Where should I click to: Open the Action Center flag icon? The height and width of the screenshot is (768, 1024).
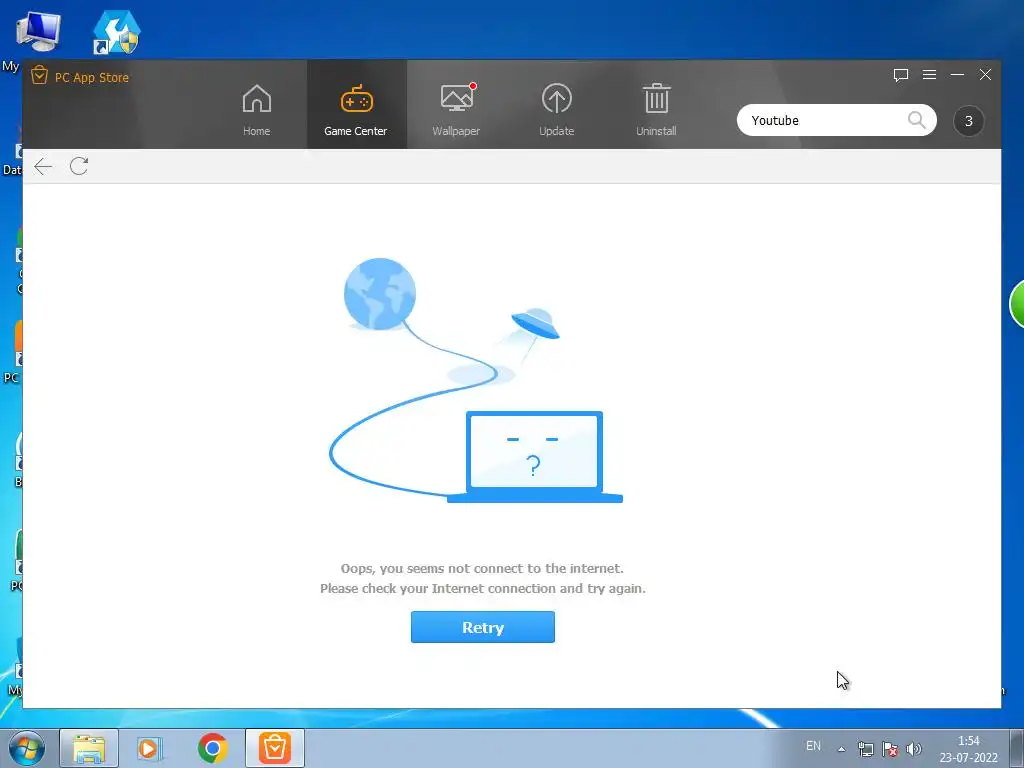(890, 749)
